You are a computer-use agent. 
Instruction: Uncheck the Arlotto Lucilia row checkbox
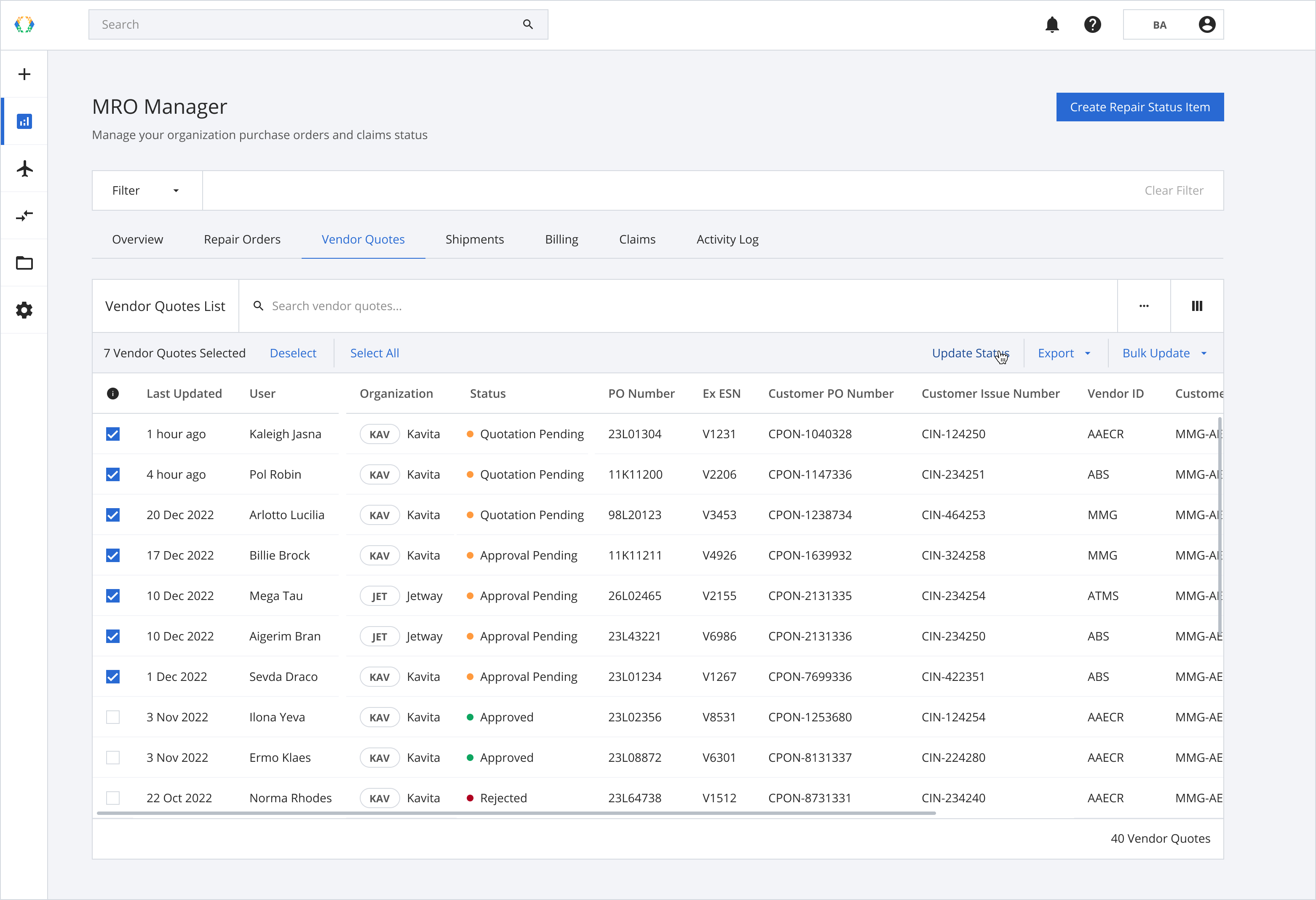click(113, 515)
